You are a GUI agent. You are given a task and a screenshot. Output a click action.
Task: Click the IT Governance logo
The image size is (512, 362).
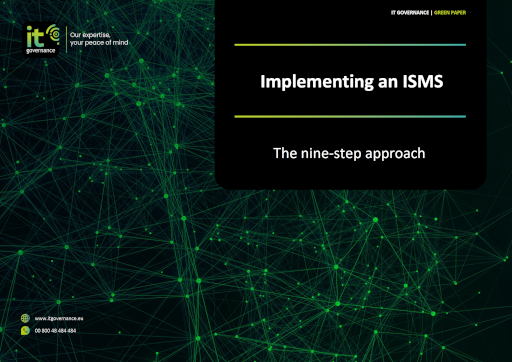(x=41, y=40)
